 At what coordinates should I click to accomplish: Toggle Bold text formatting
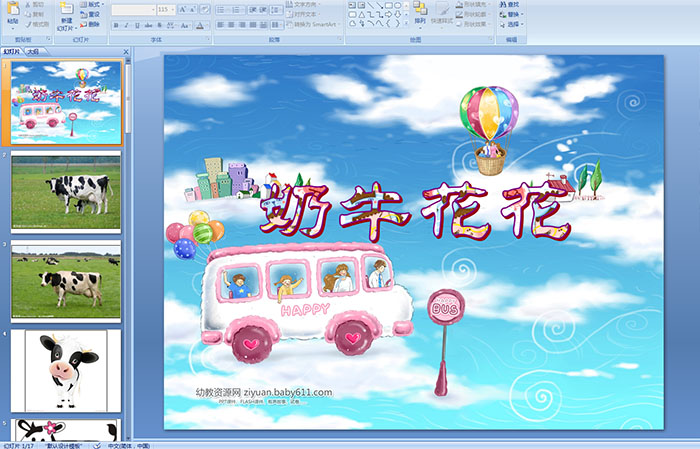(115, 24)
